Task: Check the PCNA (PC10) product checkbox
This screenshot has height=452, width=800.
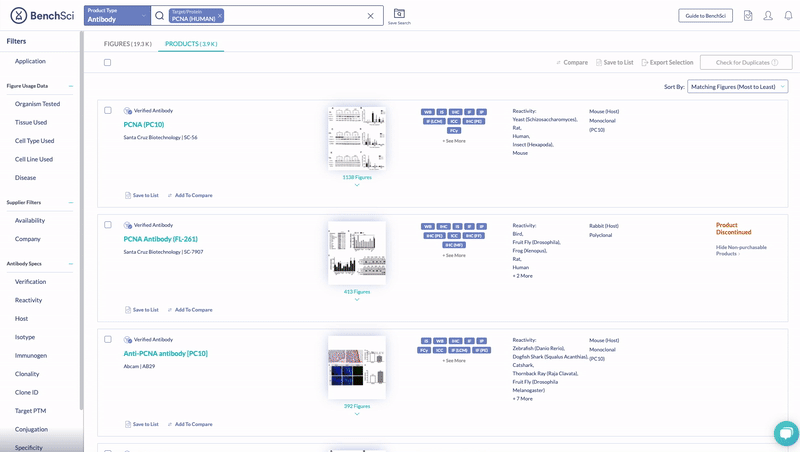Action: (108, 110)
